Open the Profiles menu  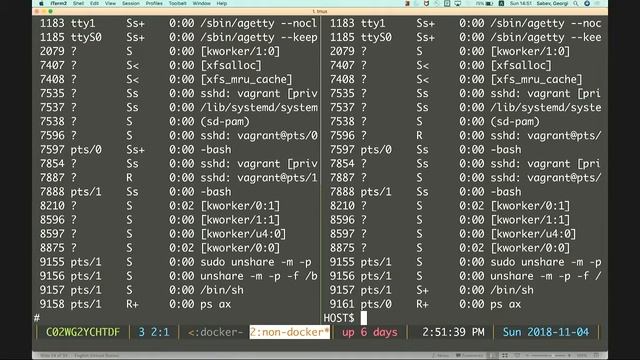pos(154,3)
